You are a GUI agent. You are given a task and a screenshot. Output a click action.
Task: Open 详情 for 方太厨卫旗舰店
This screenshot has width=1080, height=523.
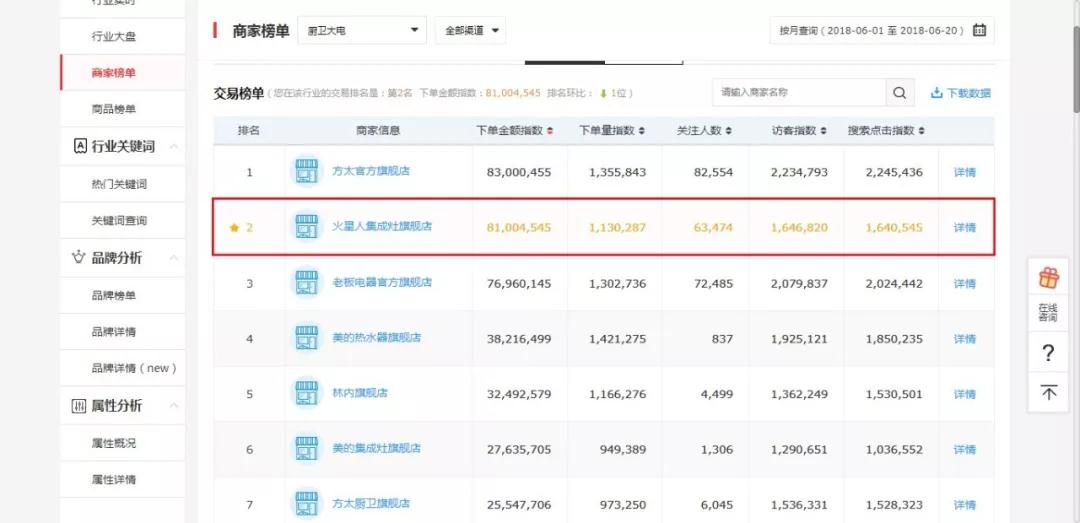[964, 504]
